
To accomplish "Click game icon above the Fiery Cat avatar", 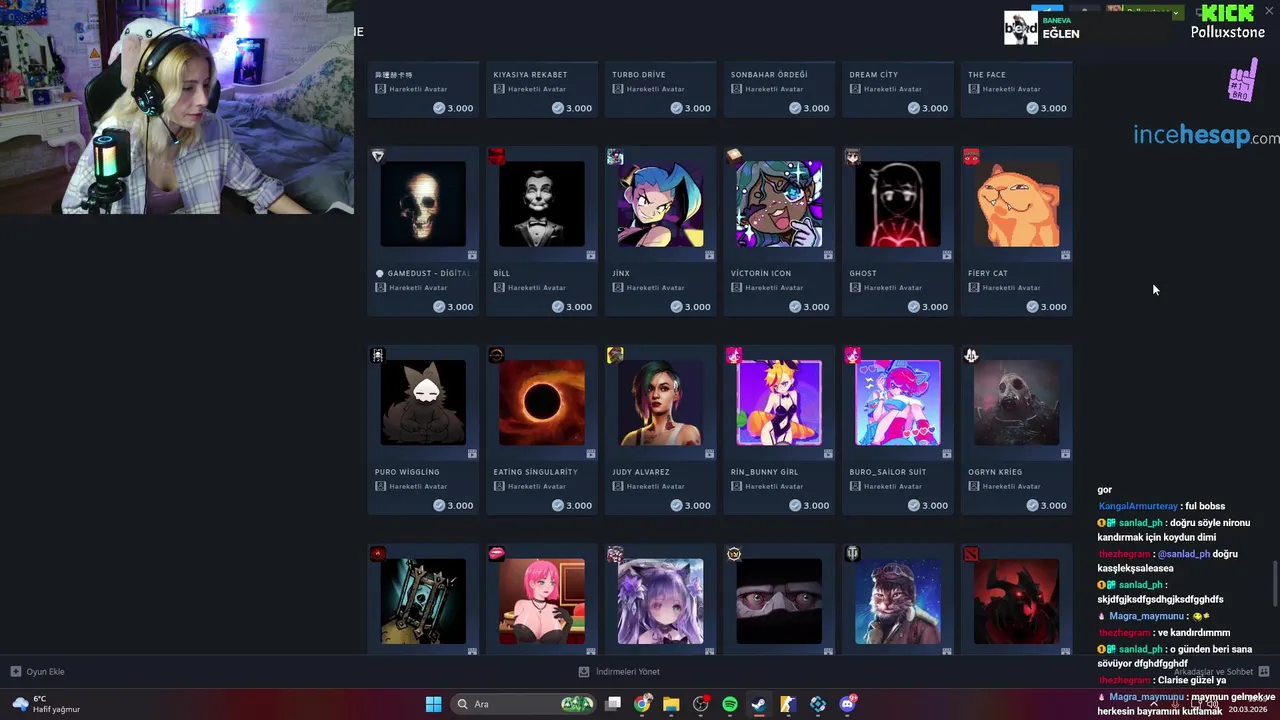I will click(x=971, y=156).
